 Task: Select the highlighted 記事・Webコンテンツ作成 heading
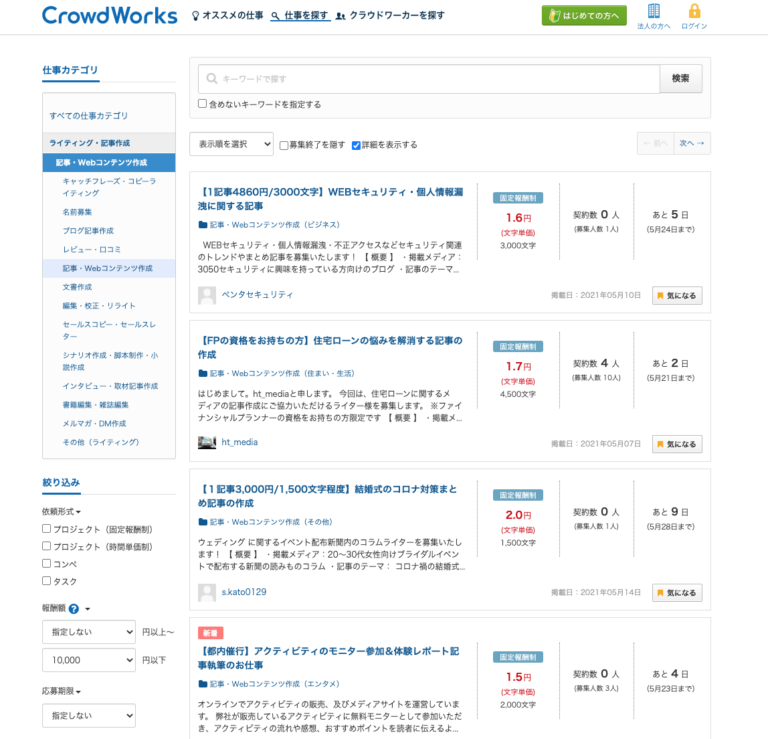coord(109,163)
